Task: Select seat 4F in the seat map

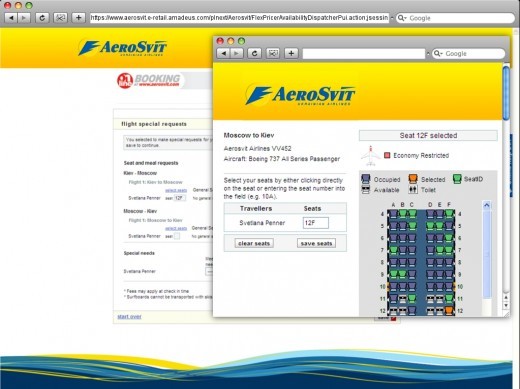Action: (449, 214)
